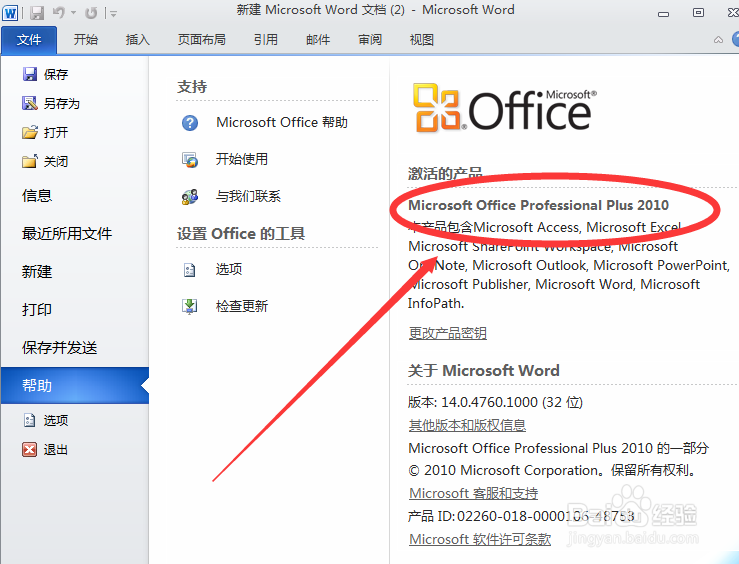The width and height of the screenshot is (739, 564).
Task: Click the Redo icon in quick access toolbar
Action: pos(91,13)
